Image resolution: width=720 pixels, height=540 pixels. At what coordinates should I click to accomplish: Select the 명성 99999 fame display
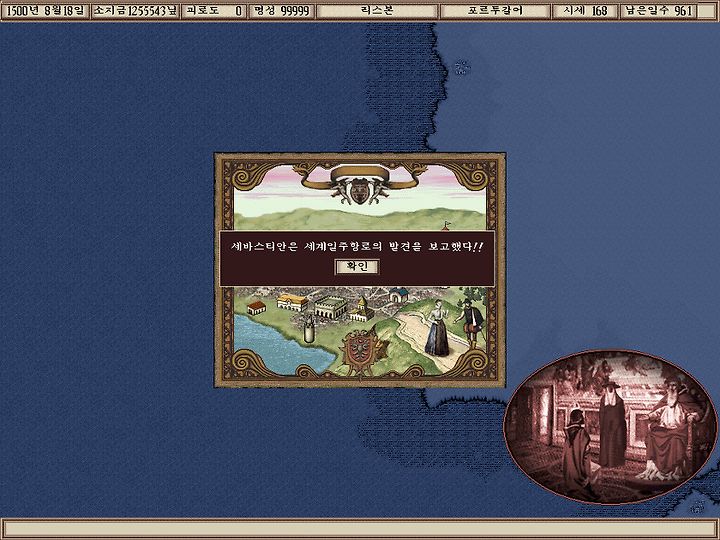coord(281,11)
